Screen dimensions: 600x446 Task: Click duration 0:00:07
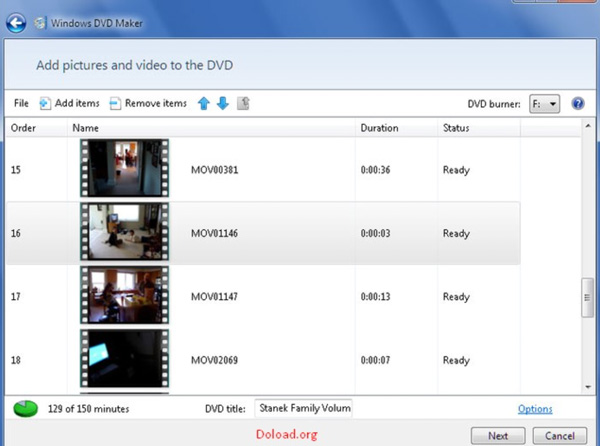click(375, 360)
